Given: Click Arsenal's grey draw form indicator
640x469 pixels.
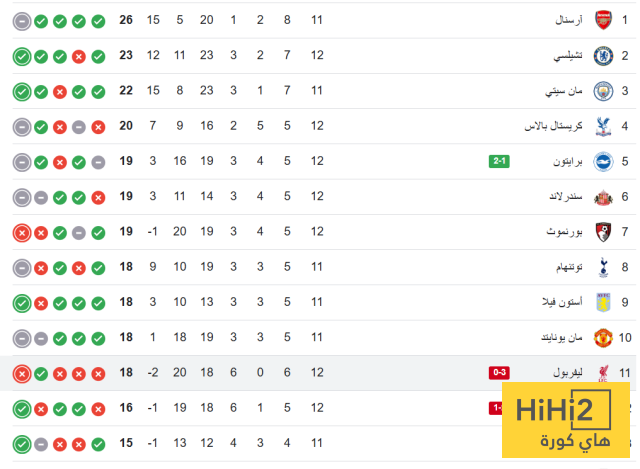Looking at the screenshot, I should point(22,20).
